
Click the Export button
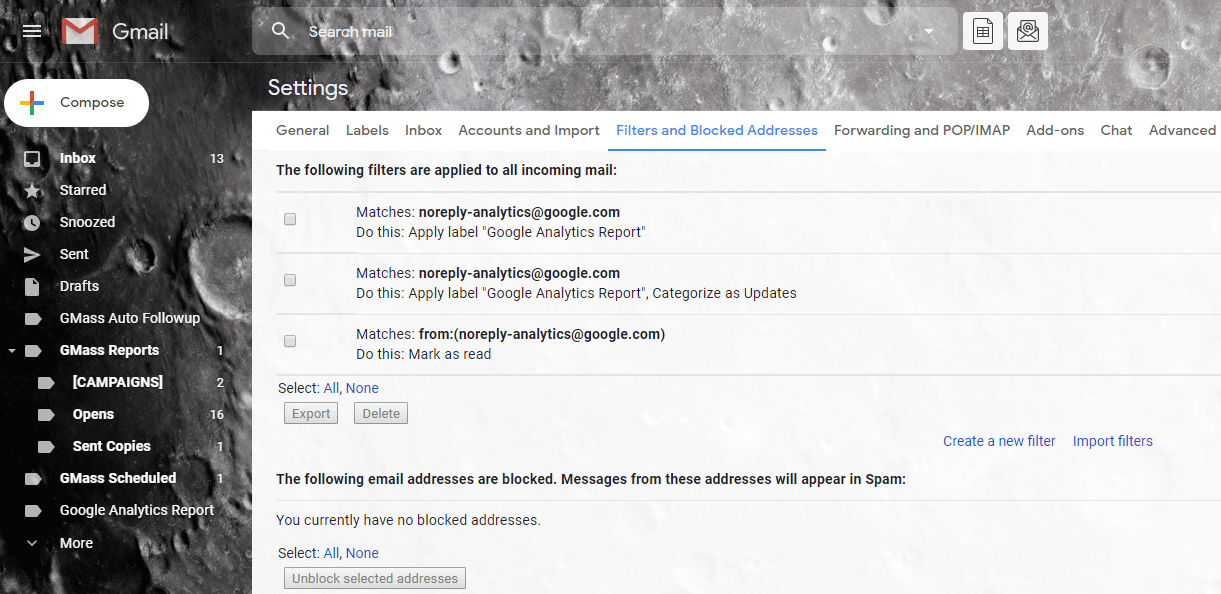click(310, 412)
